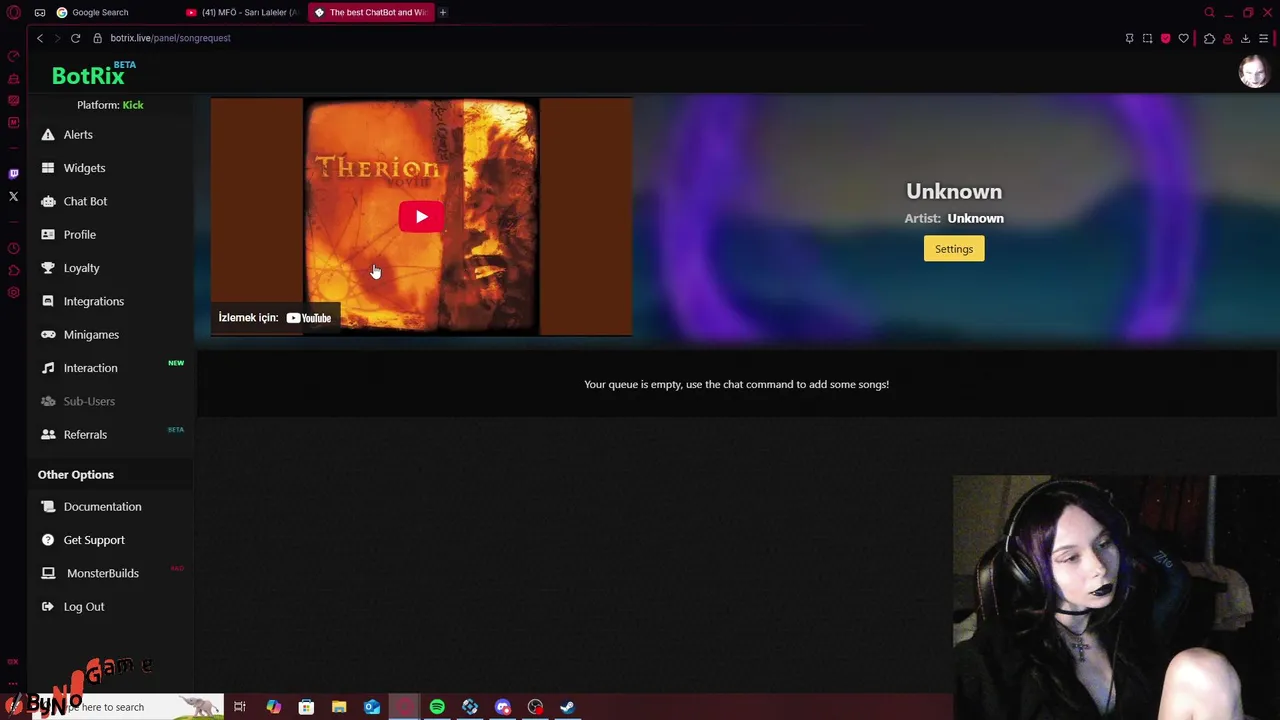1280x720 pixels.
Task: Go back in browser history
Action: tap(40, 38)
